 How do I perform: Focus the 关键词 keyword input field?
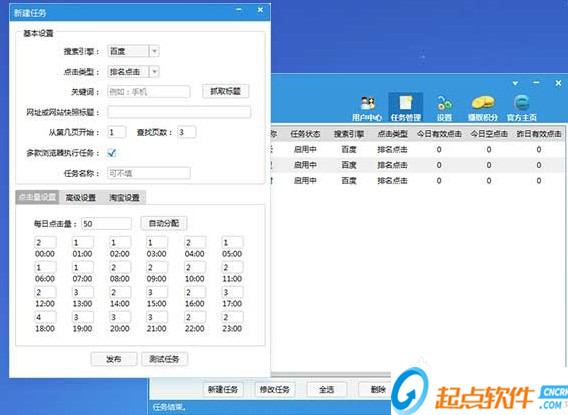[x=149, y=92]
